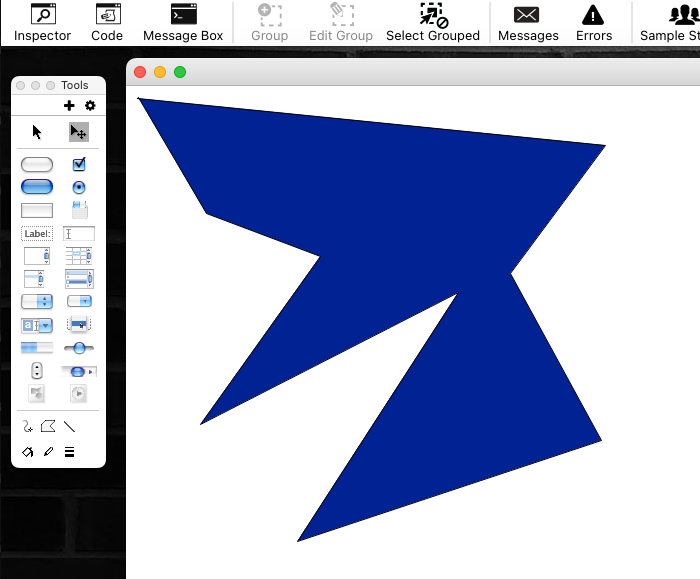Select the Edit pointer tool
Screen dimensions: 700x579
coord(78,132)
